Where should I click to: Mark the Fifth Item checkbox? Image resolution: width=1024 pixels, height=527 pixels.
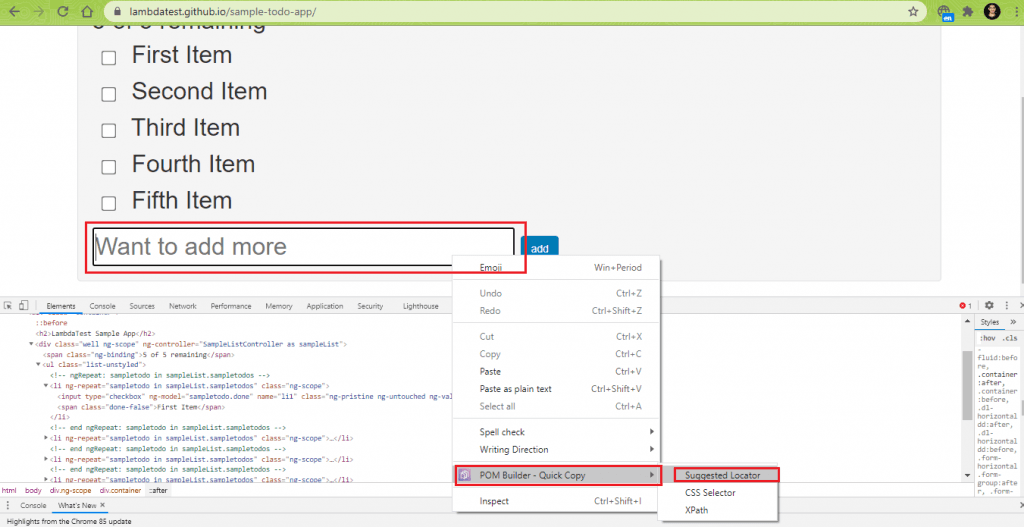[109, 203]
